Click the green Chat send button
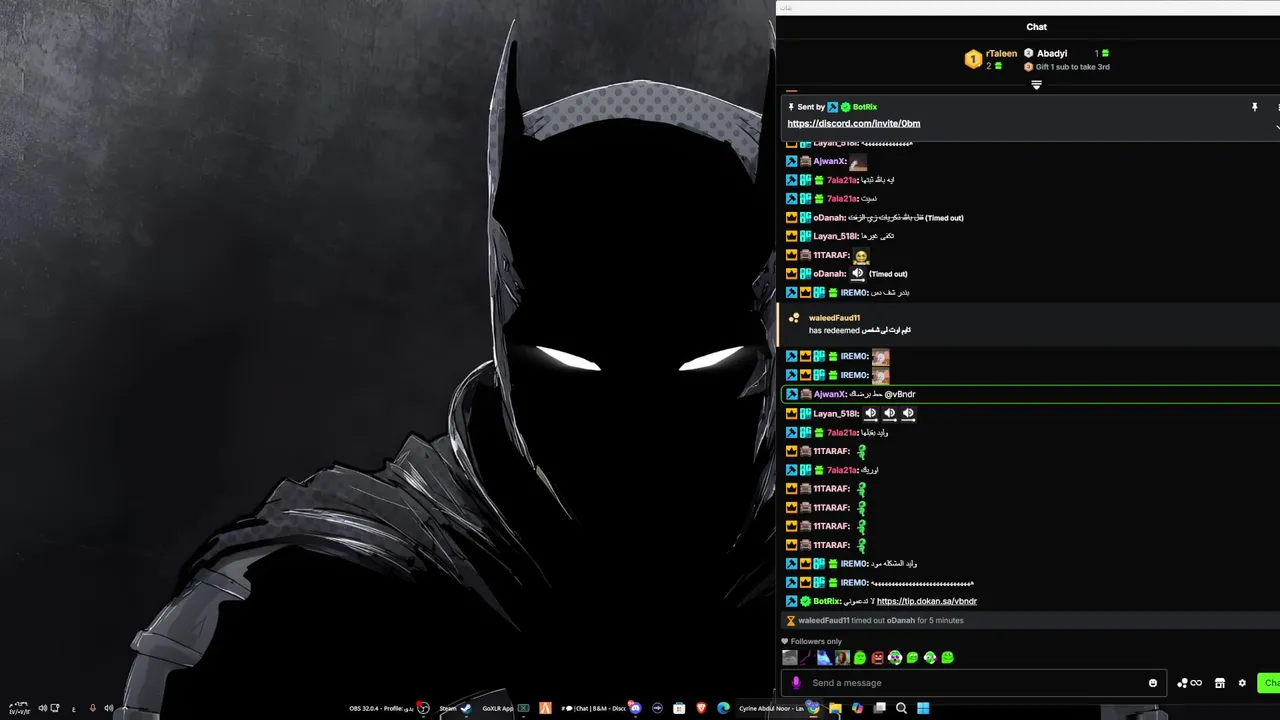This screenshot has width=1280, height=720. coord(1268,683)
